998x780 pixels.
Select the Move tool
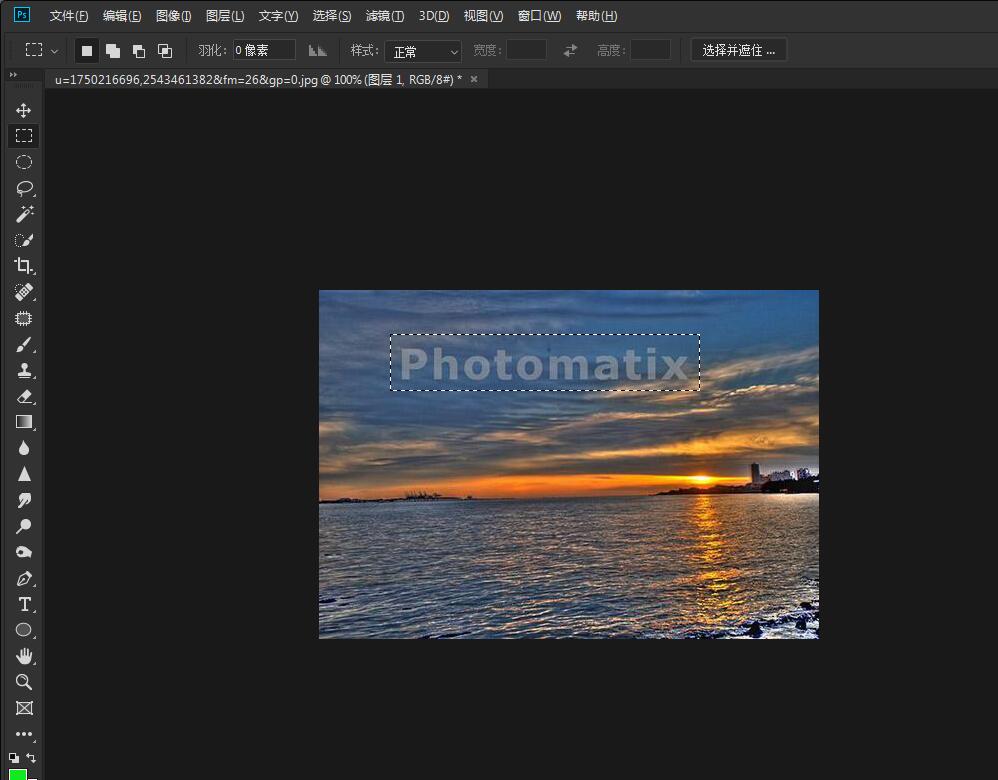(24, 110)
